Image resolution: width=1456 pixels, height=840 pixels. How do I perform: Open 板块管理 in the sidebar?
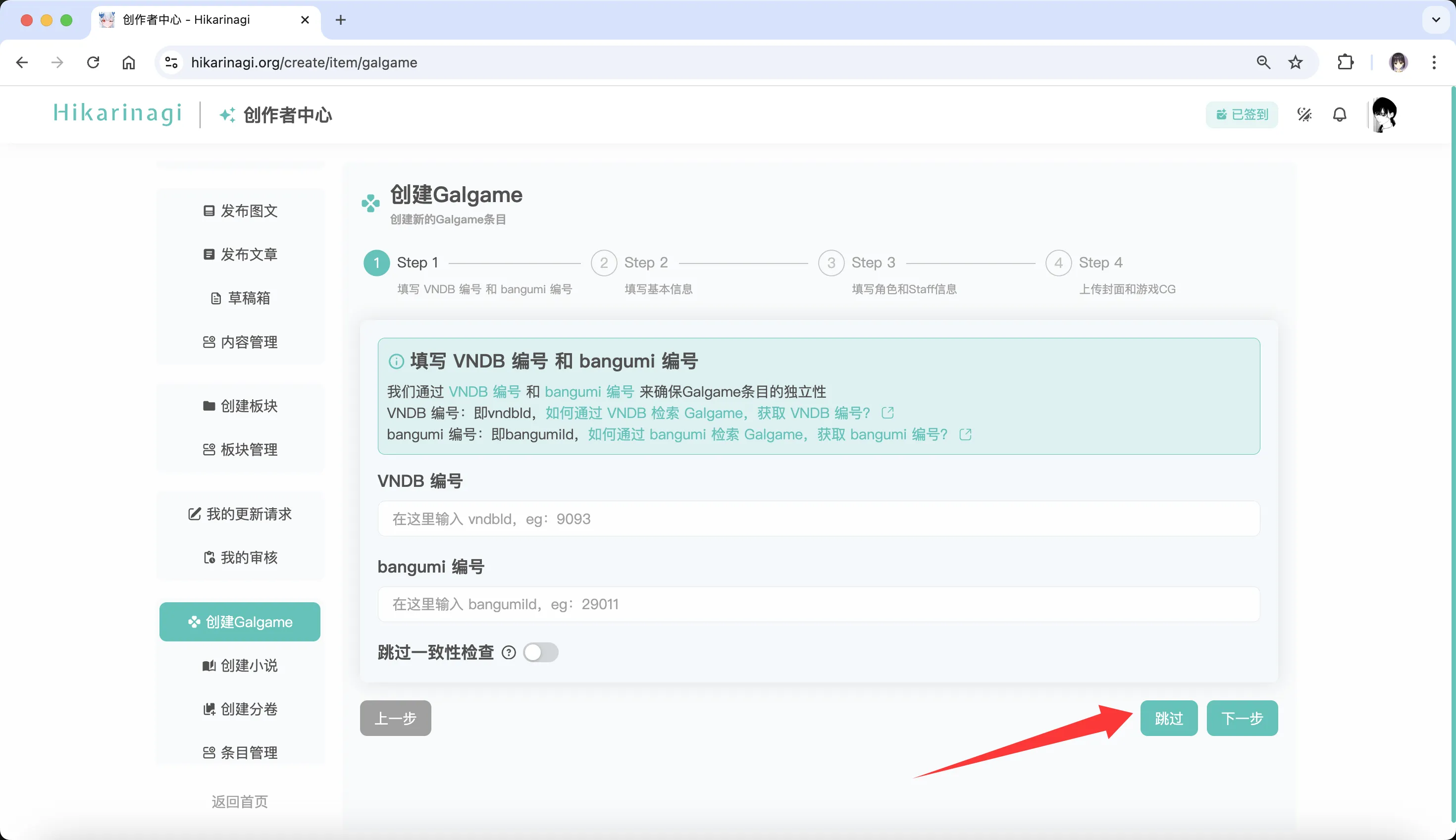pos(240,450)
